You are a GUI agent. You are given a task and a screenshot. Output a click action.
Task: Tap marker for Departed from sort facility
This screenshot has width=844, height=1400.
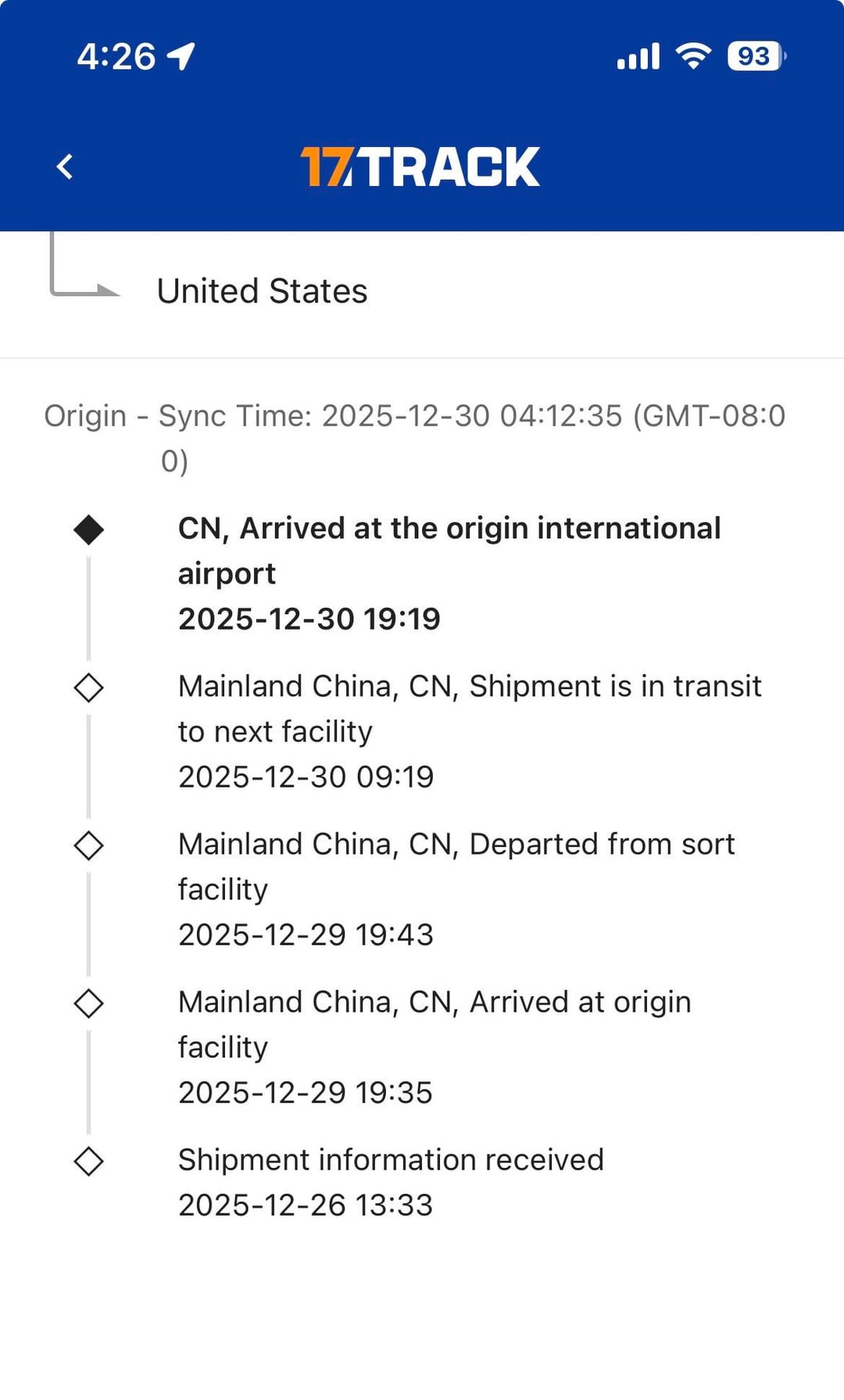[x=88, y=845]
